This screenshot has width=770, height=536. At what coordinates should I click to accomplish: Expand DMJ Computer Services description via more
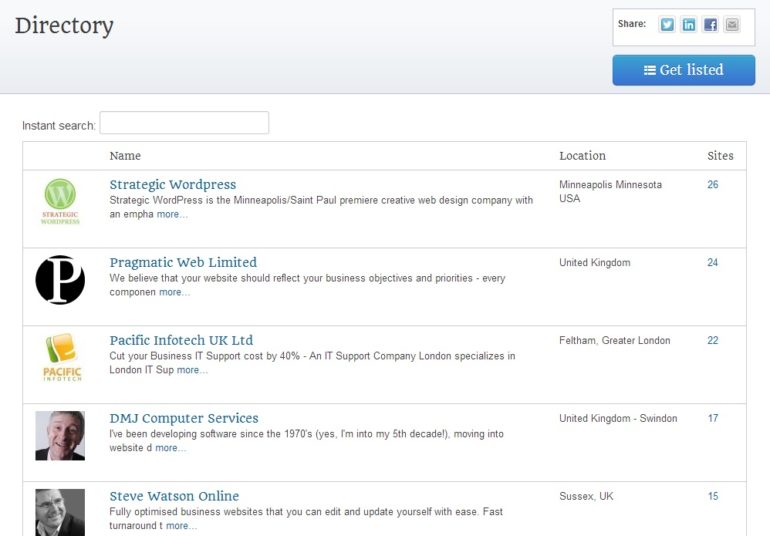point(171,448)
